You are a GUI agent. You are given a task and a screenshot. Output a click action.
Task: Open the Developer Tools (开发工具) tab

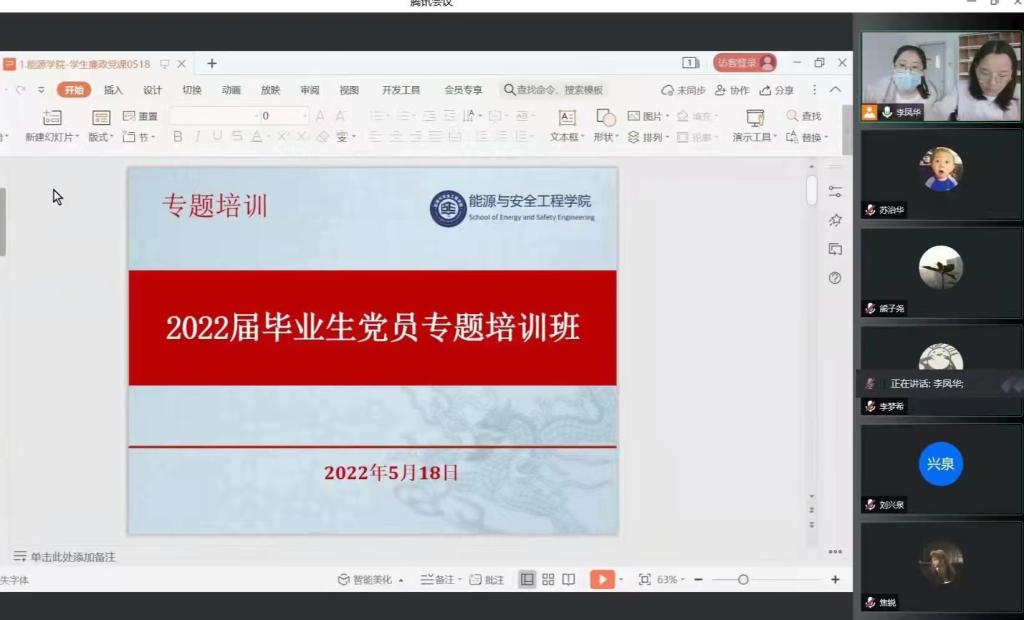(401, 90)
